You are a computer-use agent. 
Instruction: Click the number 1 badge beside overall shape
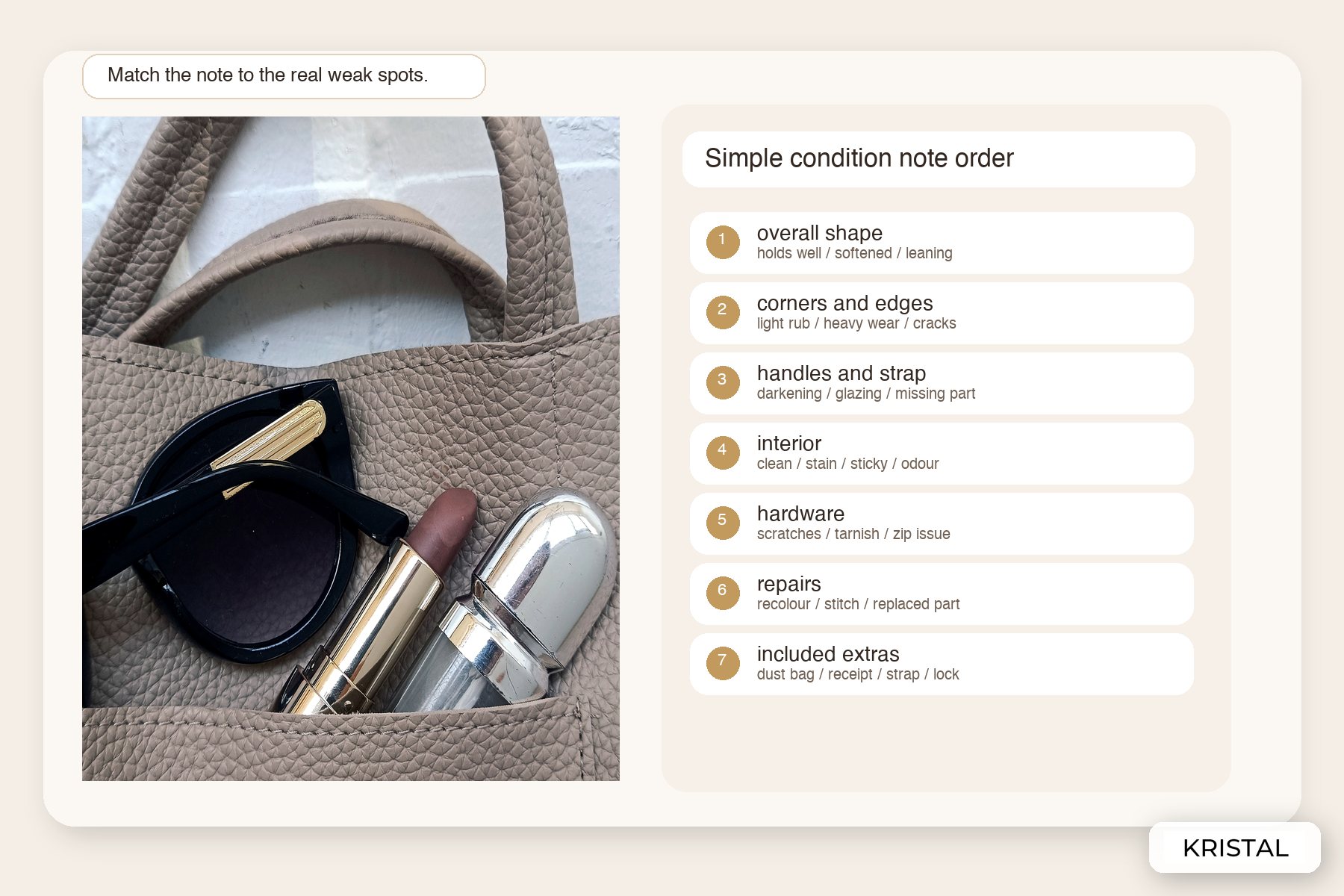tap(723, 242)
